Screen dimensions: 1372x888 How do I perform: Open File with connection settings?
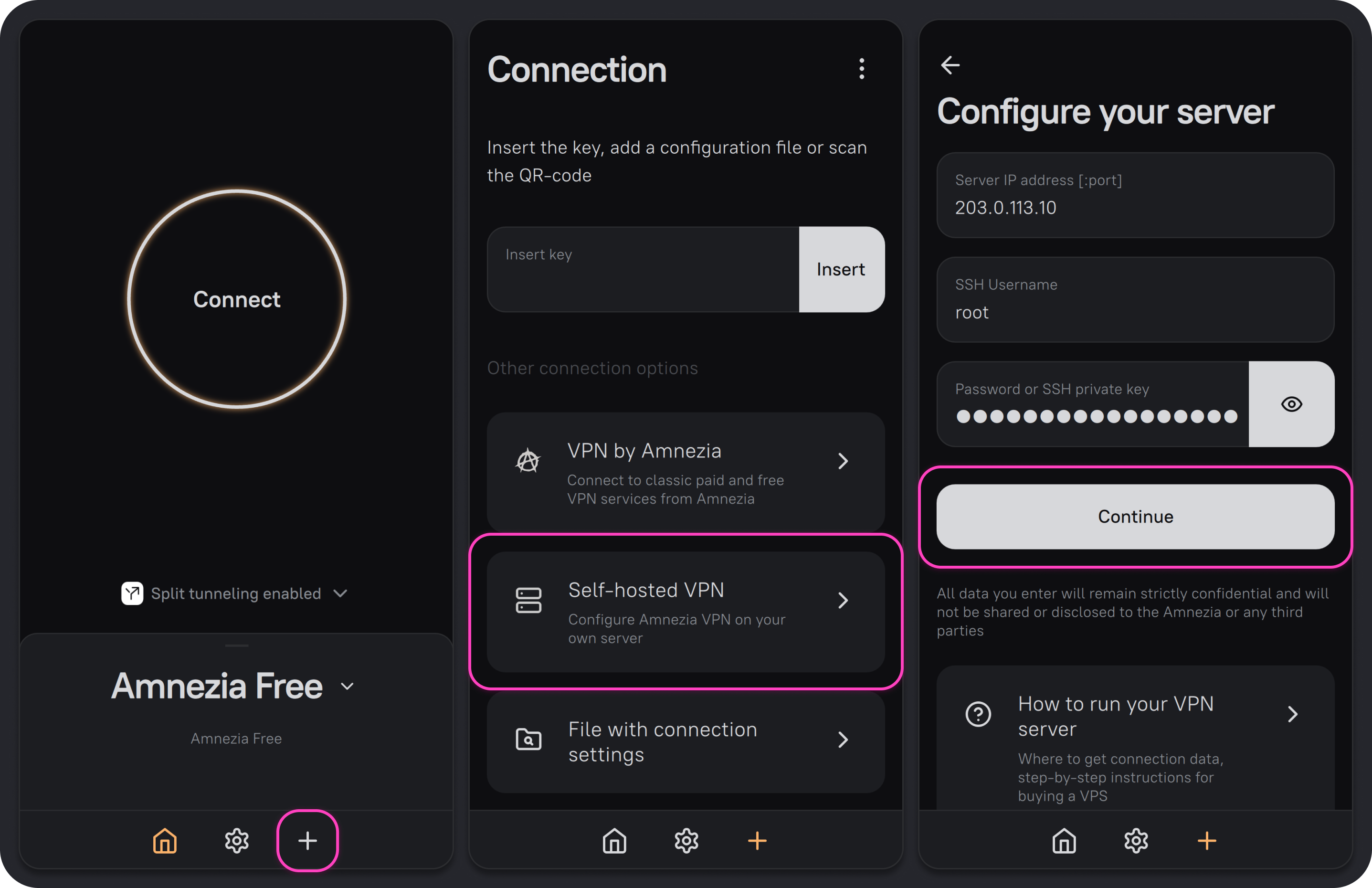[686, 741]
